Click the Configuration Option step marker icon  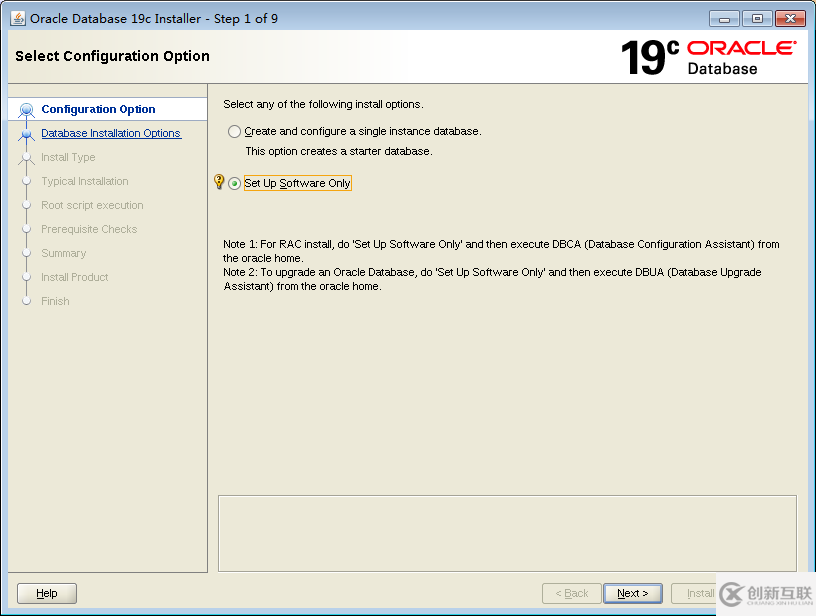click(26, 110)
